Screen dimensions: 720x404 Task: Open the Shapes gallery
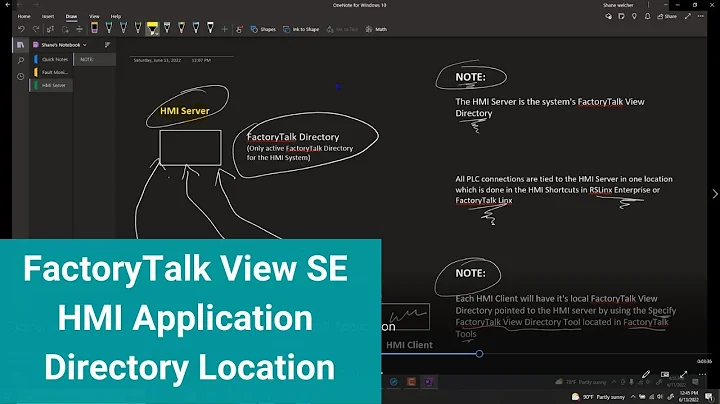click(263, 29)
